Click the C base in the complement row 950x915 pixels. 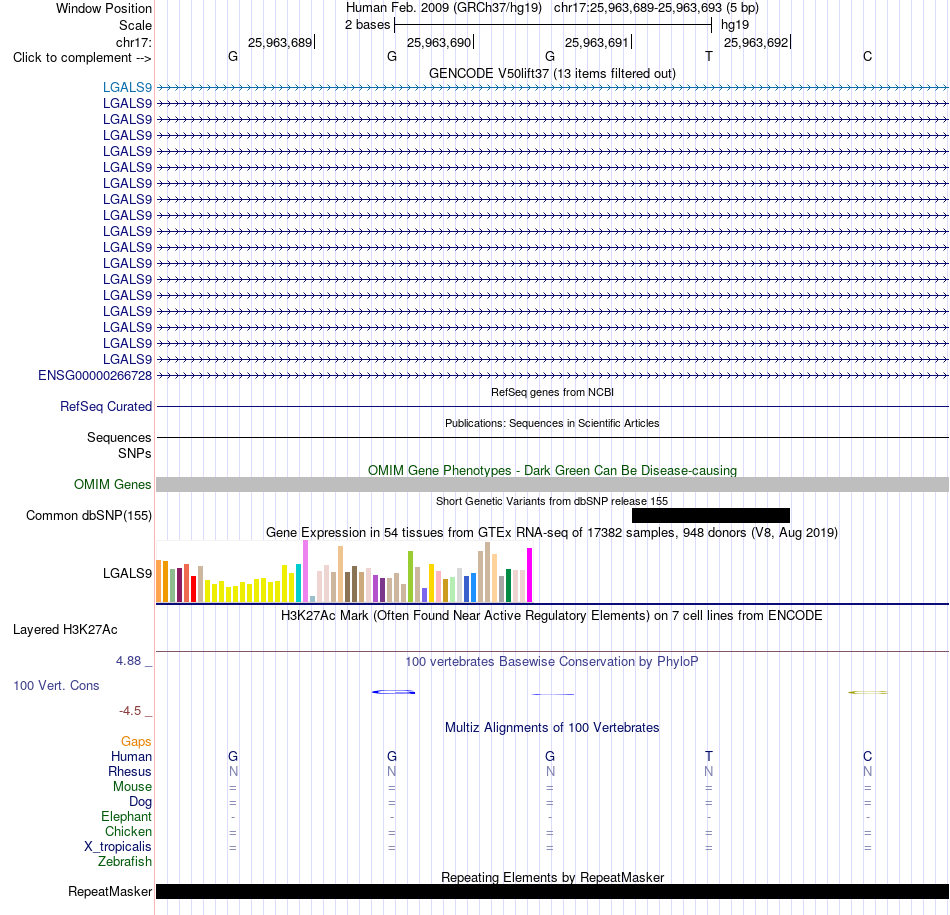[868, 56]
